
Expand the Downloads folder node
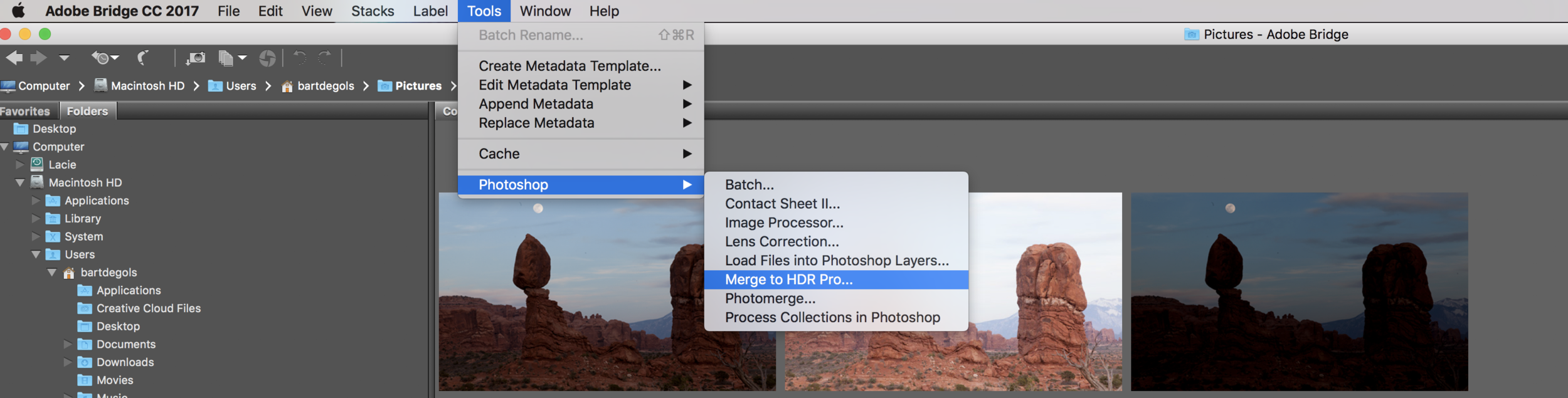[68, 362]
